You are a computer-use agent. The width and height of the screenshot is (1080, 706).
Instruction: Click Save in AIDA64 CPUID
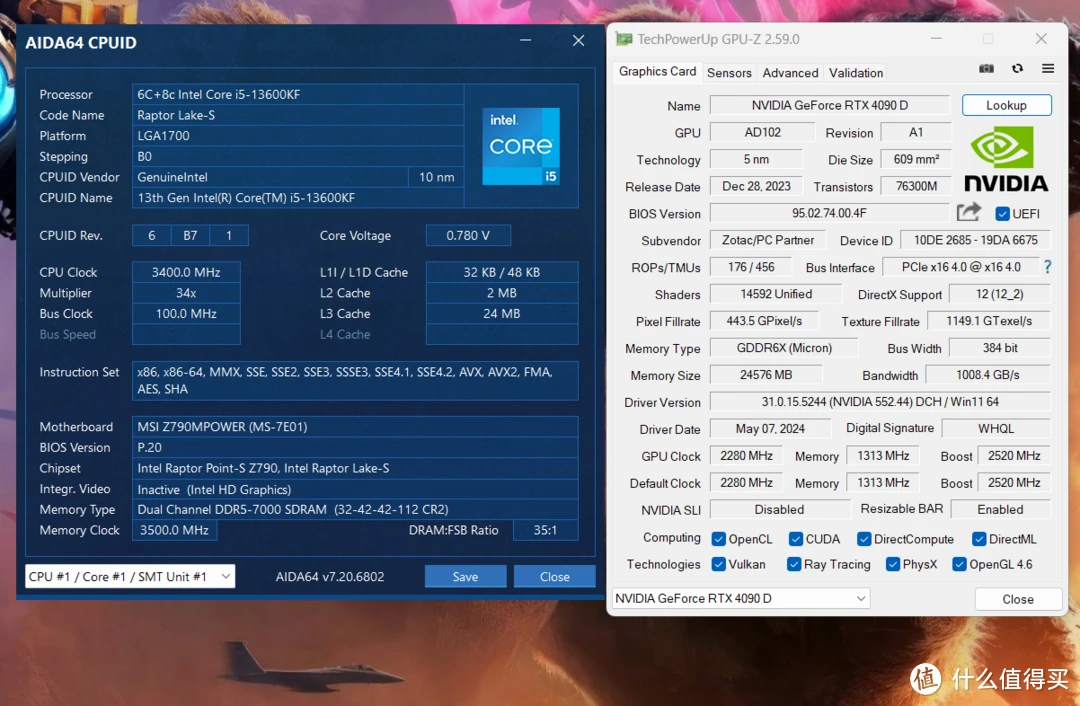[465, 576]
